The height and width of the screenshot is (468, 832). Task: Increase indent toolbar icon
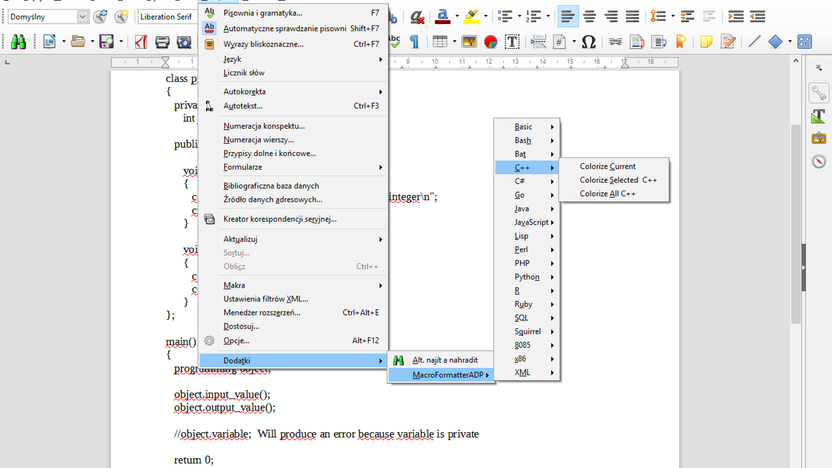click(736, 17)
